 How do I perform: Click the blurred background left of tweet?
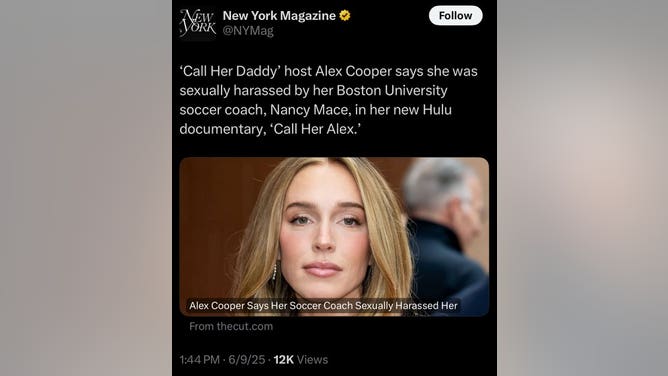pos(86,188)
